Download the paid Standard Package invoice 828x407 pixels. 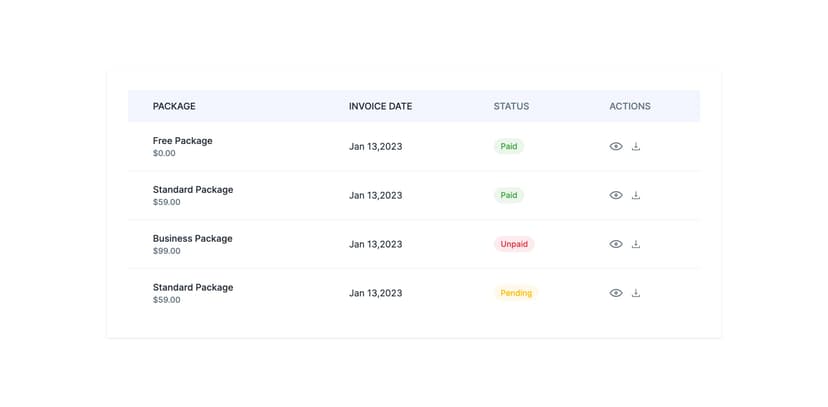pos(636,195)
